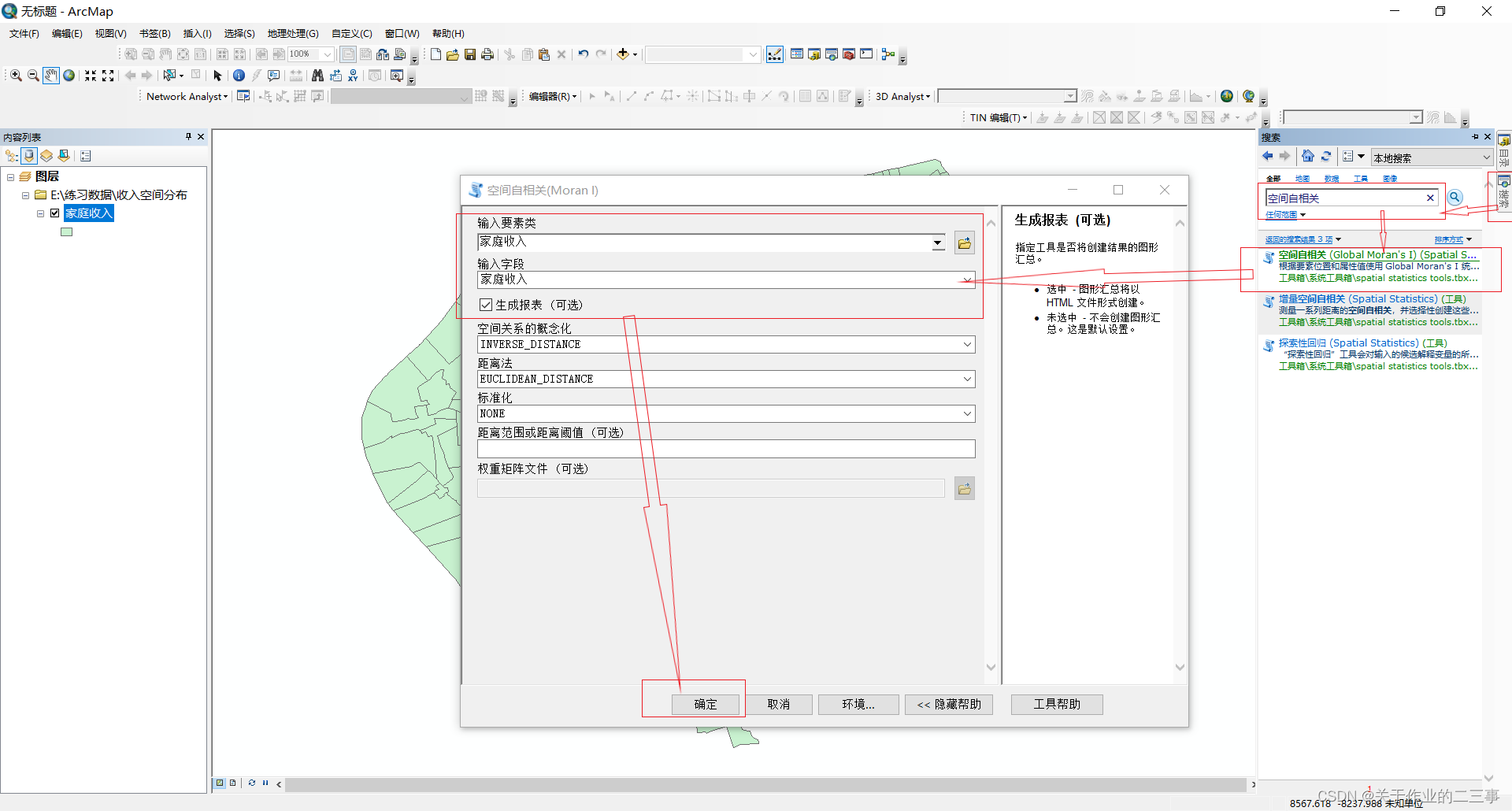Image resolution: width=1512 pixels, height=811 pixels.
Task: Open the 文件(F) menu
Action: [24, 33]
